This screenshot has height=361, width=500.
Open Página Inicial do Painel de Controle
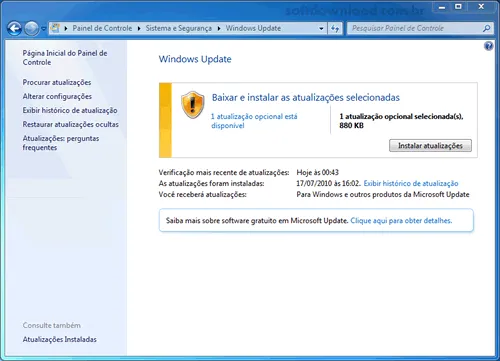(x=65, y=58)
